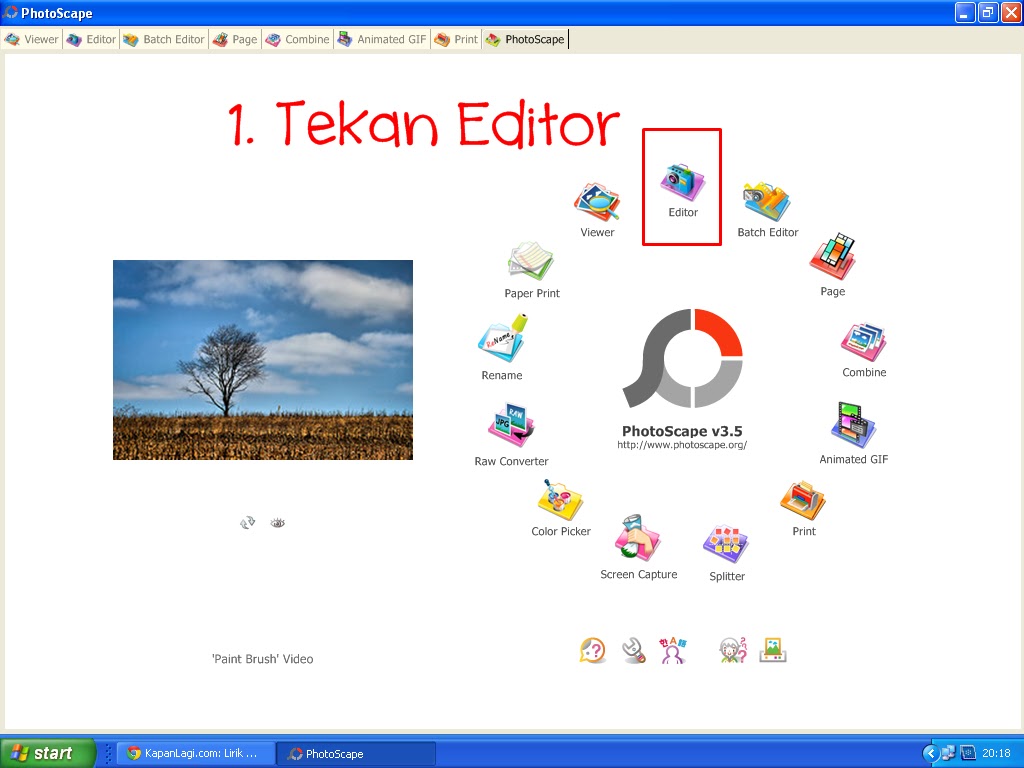Screen dimensions: 1024x768
Task: Open the Batch Editor wheel icon
Action: (767, 202)
